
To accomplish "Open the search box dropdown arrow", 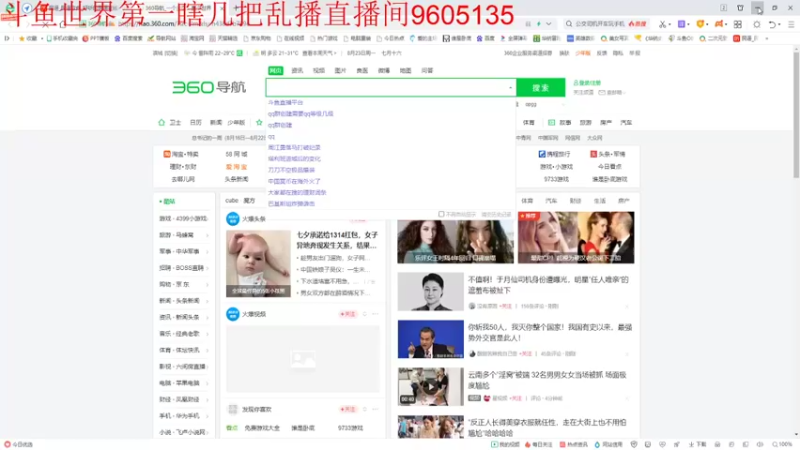I will click(x=510, y=88).
